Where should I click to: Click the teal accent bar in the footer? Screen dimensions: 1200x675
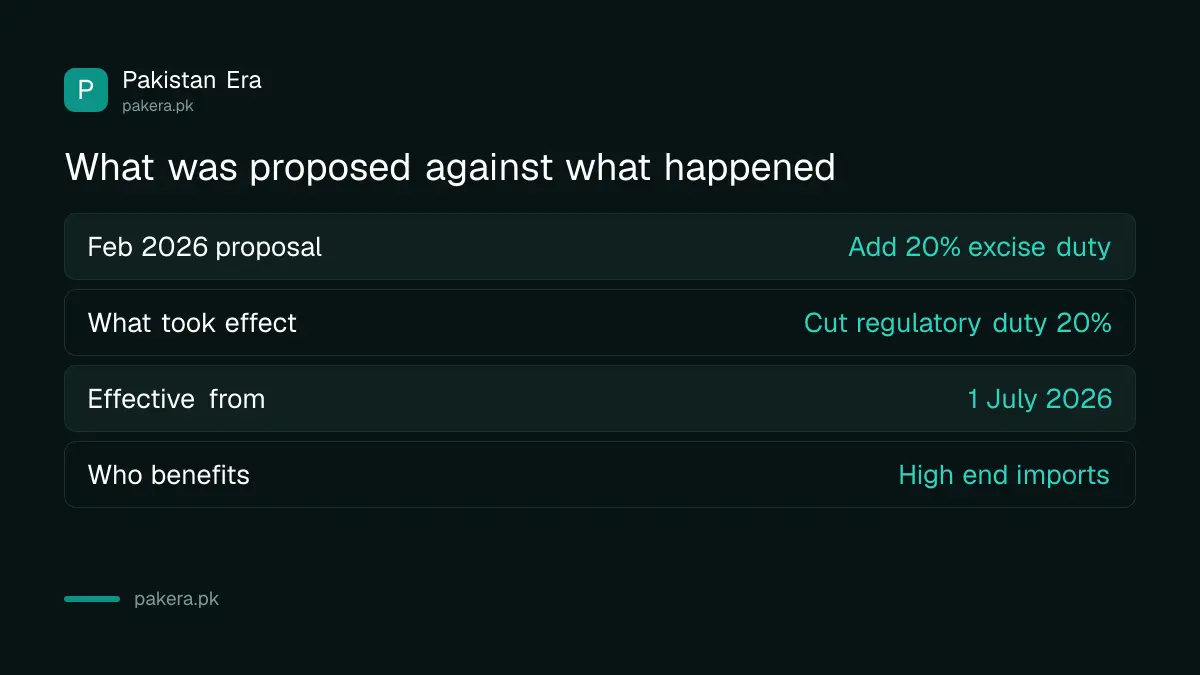point(92,599)
